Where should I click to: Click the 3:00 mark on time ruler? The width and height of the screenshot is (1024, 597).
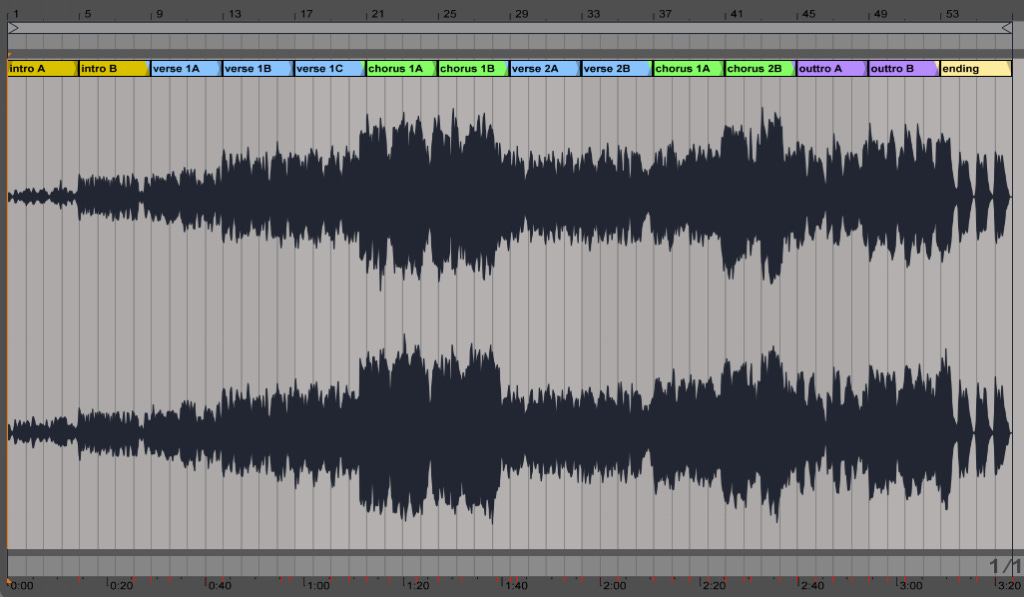pyautogui.click(x=910, y=585)
